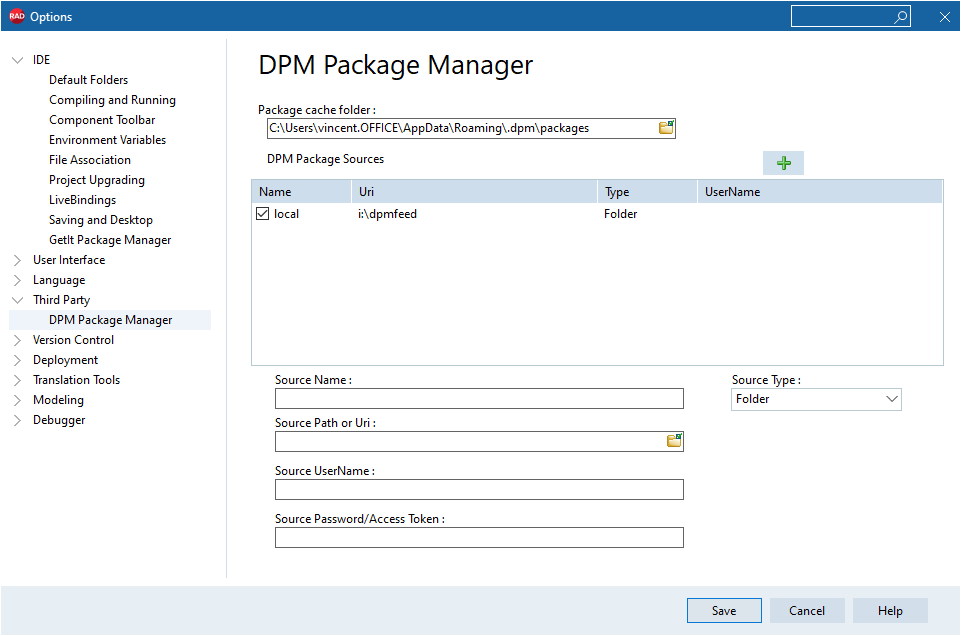Open Saving and Desktop settings
Screen dimensions: 961x636
pos(101,220)
